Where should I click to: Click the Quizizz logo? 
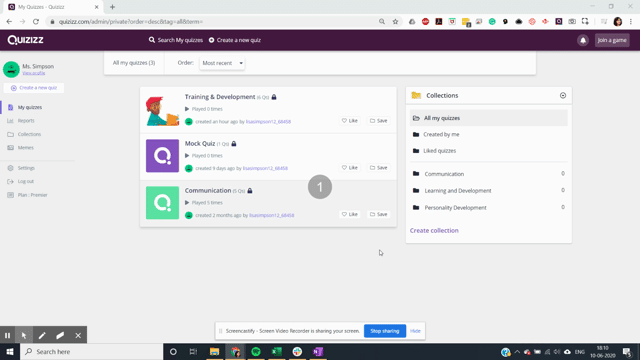[25, 40]
